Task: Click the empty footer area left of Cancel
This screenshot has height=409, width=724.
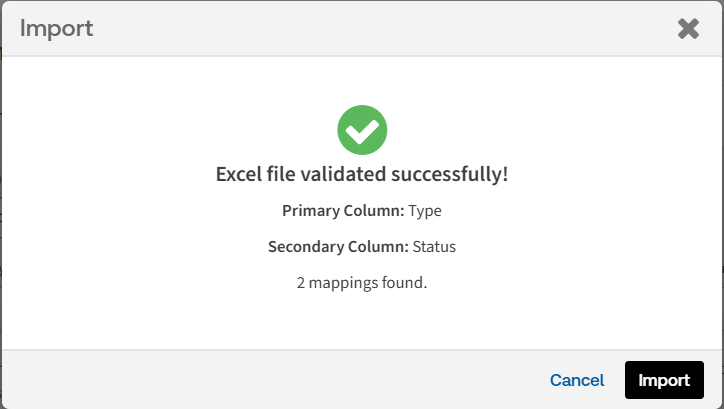Action: pyautogui.click(x=270, y=380)
